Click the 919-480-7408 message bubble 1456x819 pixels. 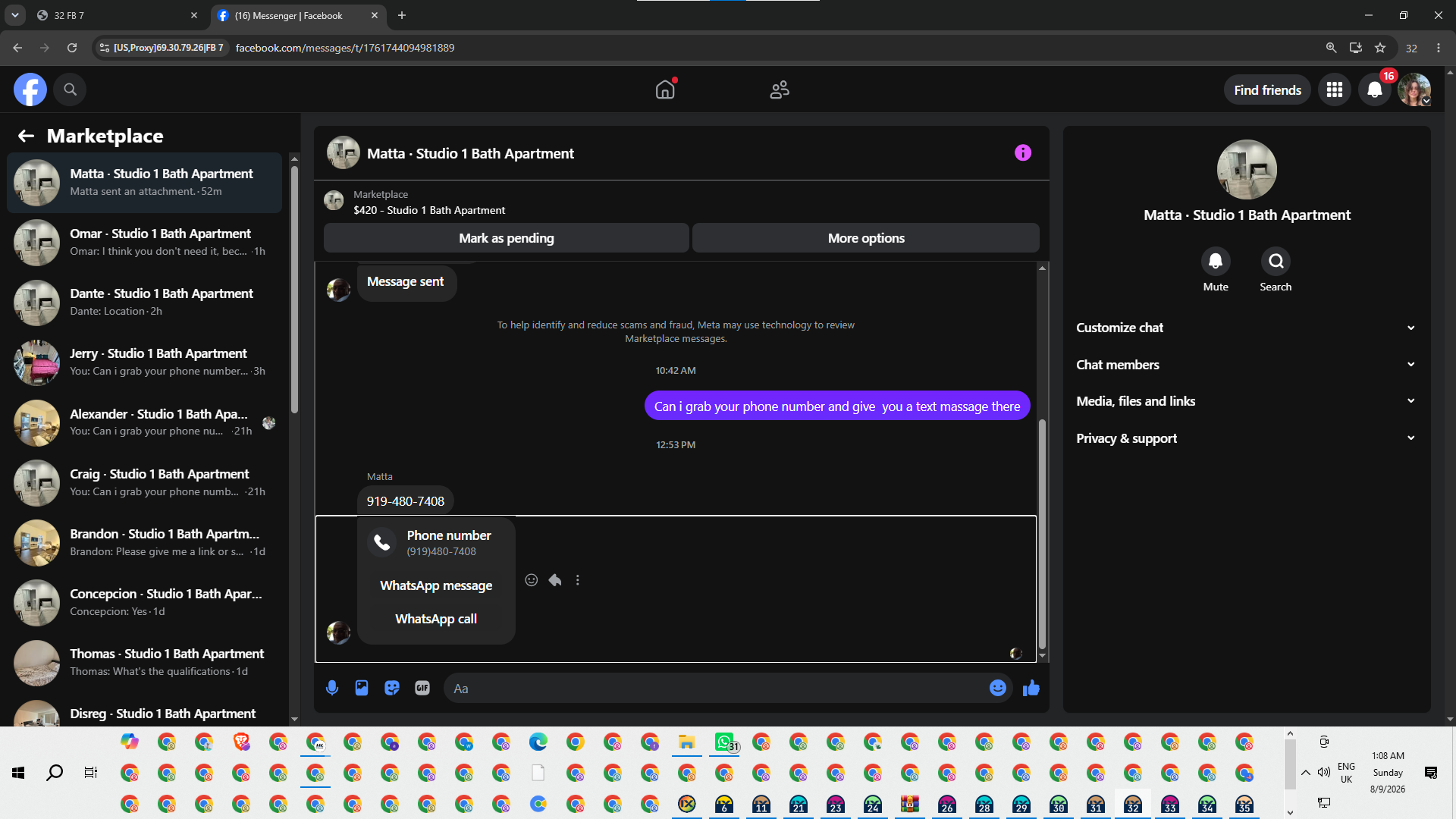[406, 501]
